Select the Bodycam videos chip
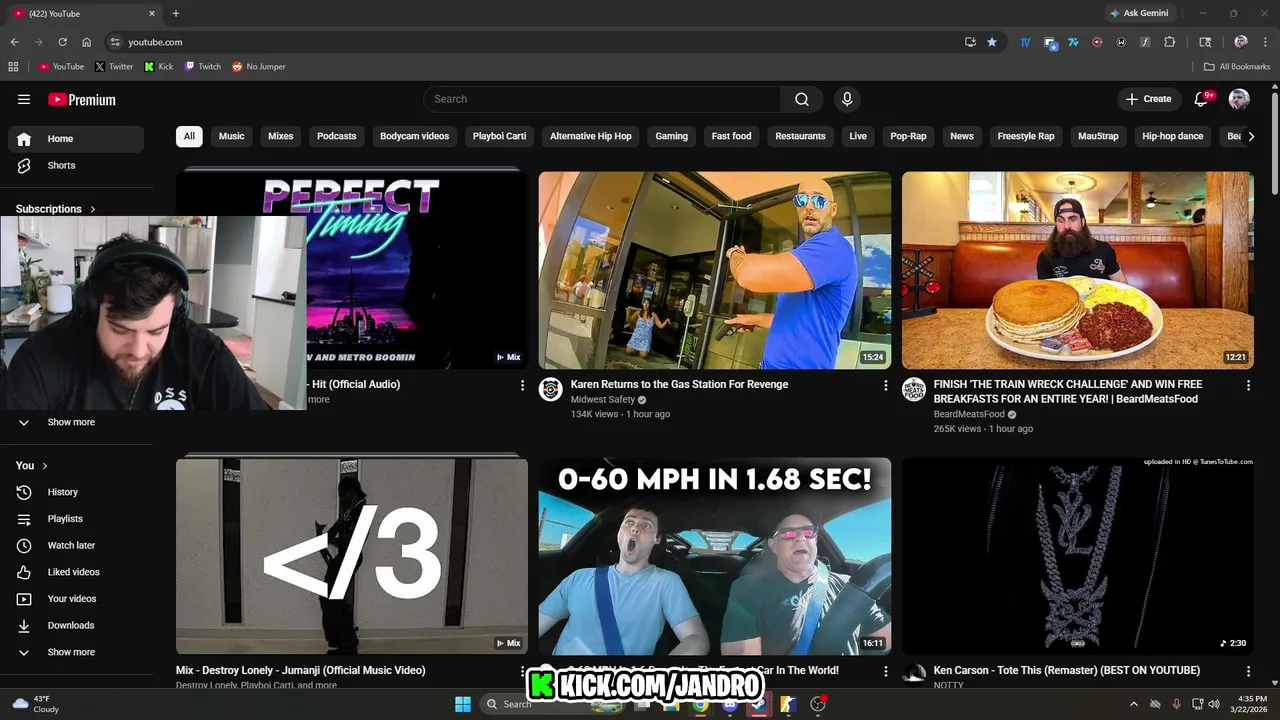This screenshot has height=720, width=1280. pyautogui.click(x=414, y=136)
